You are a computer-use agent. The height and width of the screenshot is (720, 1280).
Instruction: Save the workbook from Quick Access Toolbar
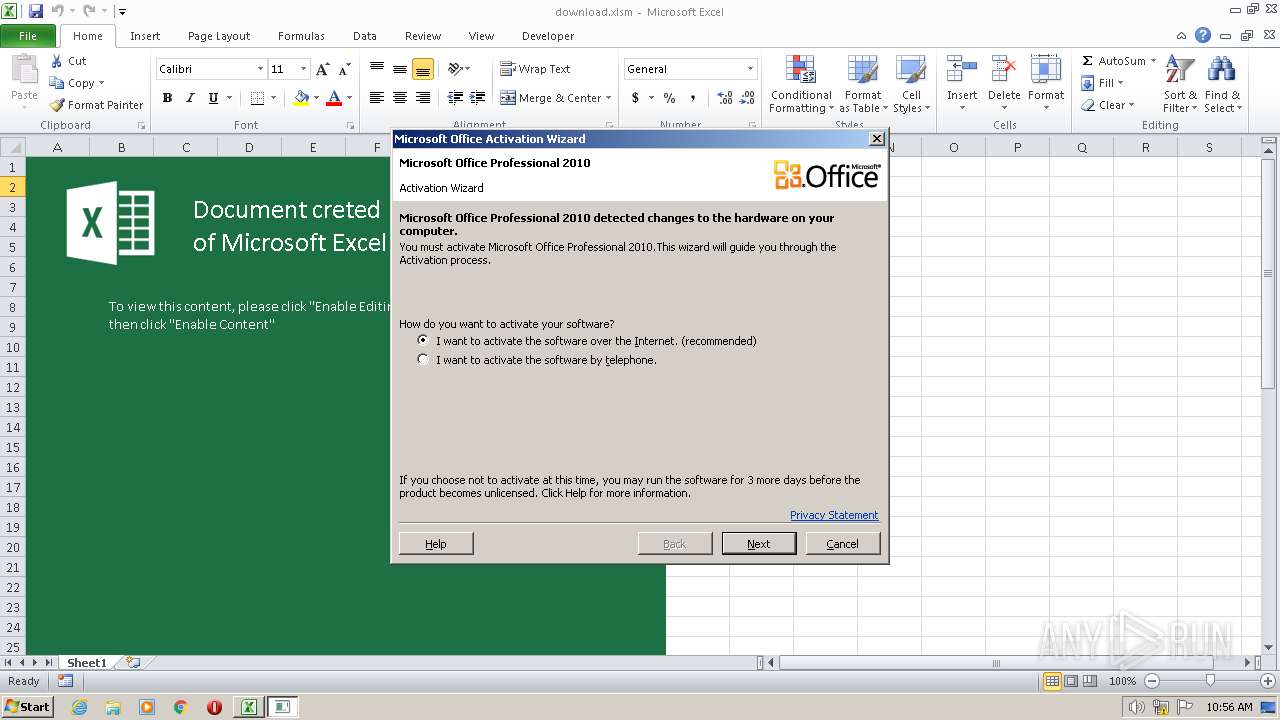click(36, 11)
